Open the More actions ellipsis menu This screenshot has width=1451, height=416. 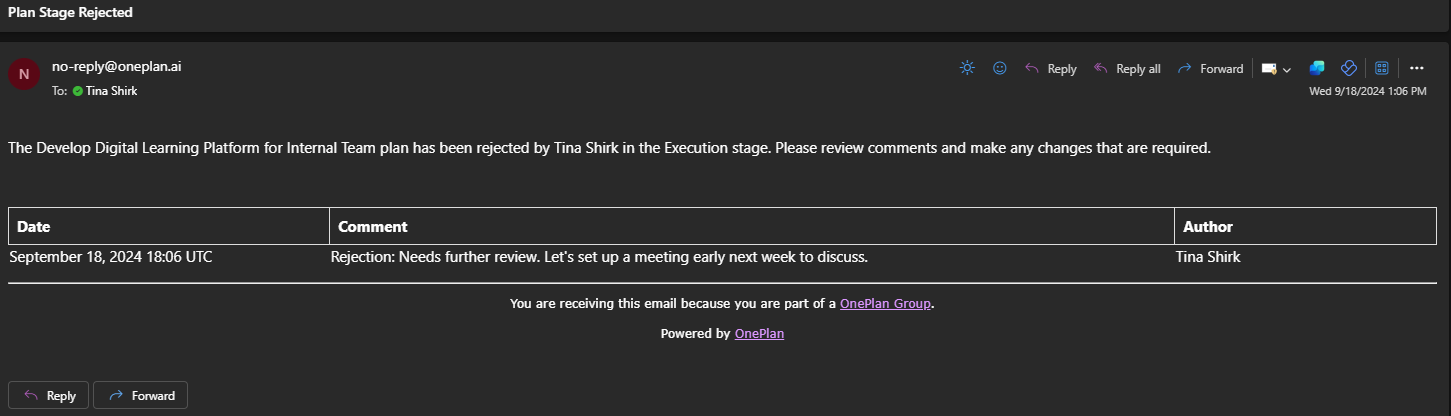(x=1416, y=68)
